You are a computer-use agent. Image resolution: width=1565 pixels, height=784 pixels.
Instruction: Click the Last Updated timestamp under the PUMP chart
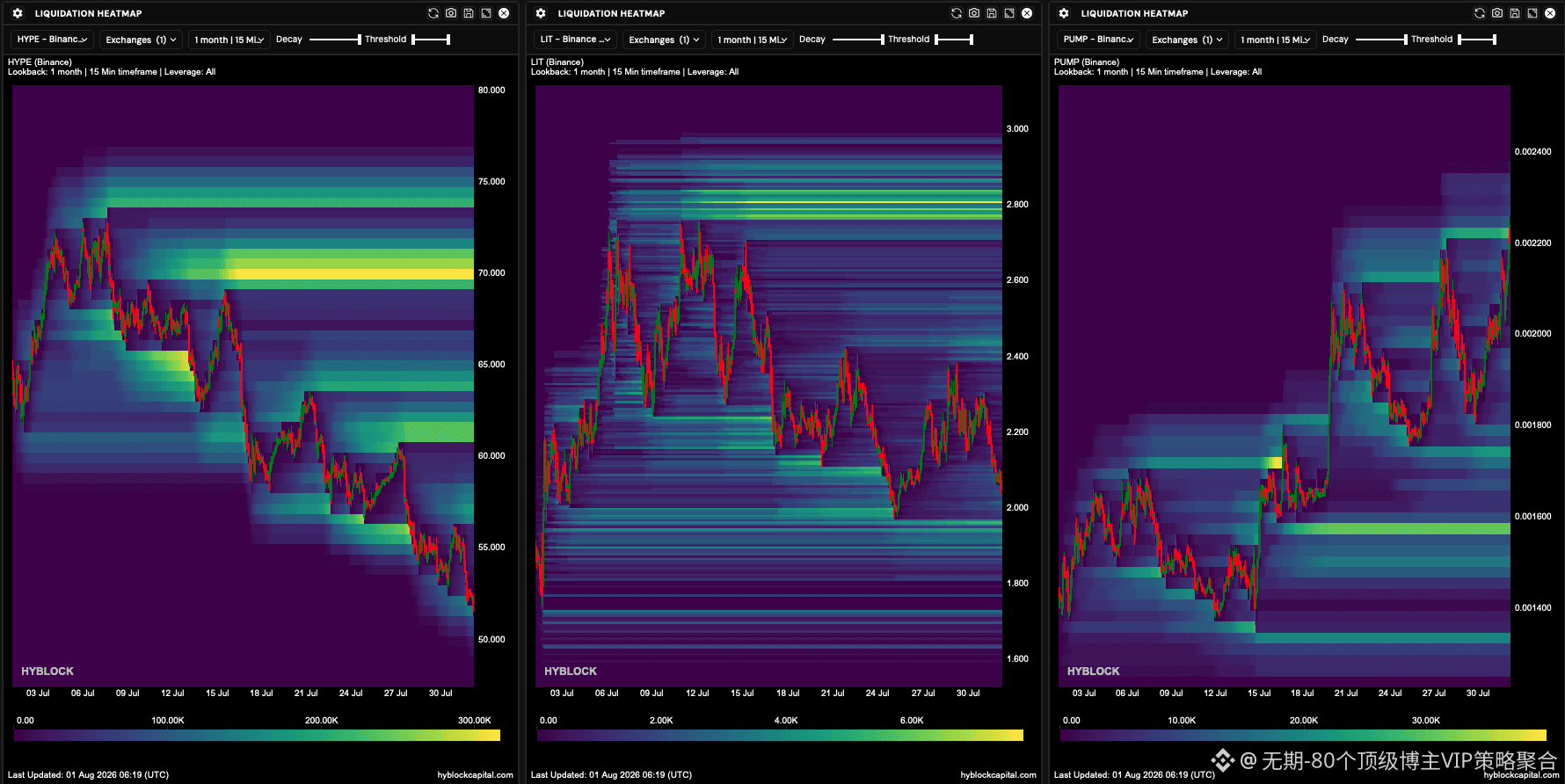(1134, 775)
